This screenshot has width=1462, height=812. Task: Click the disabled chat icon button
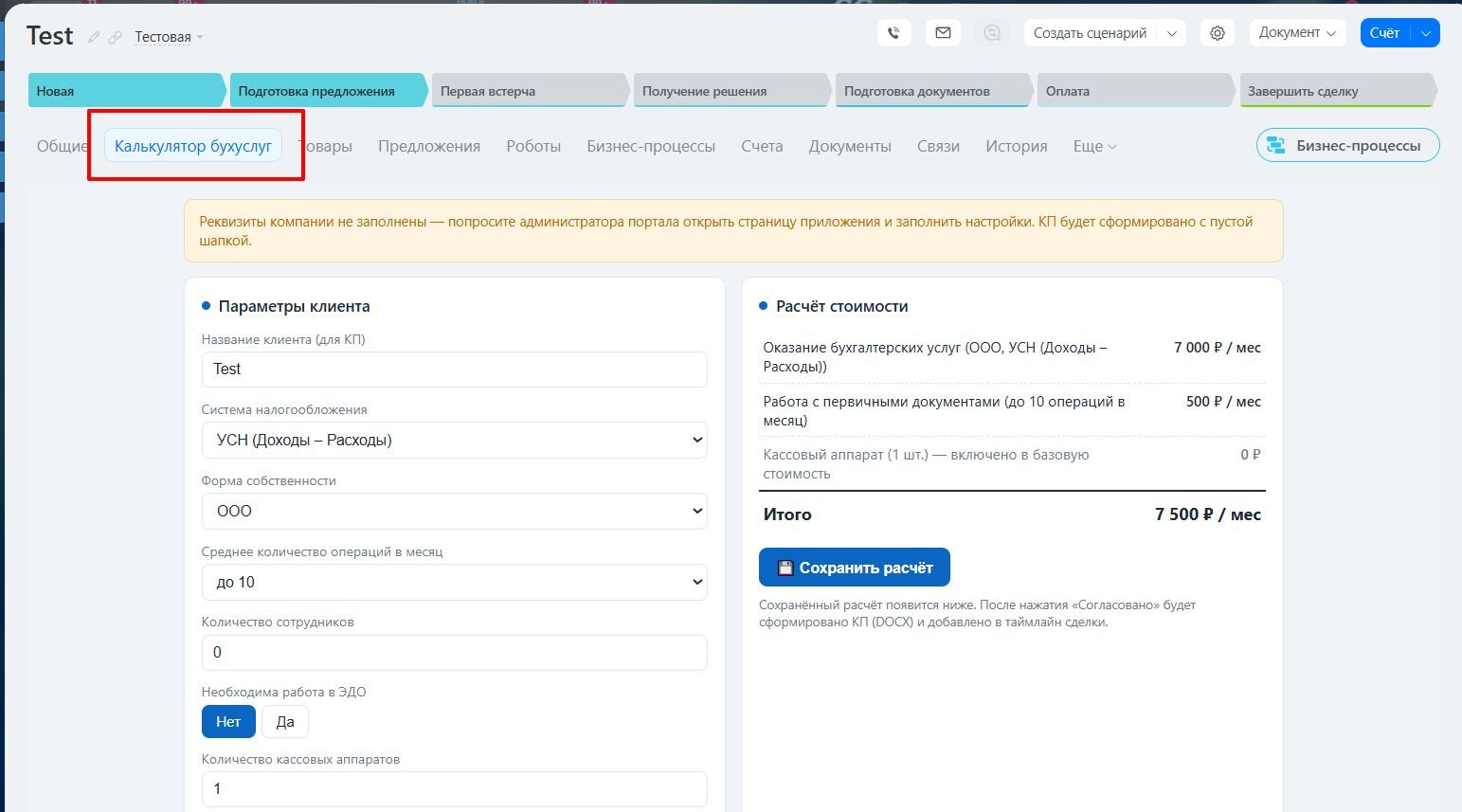[992, 33]
